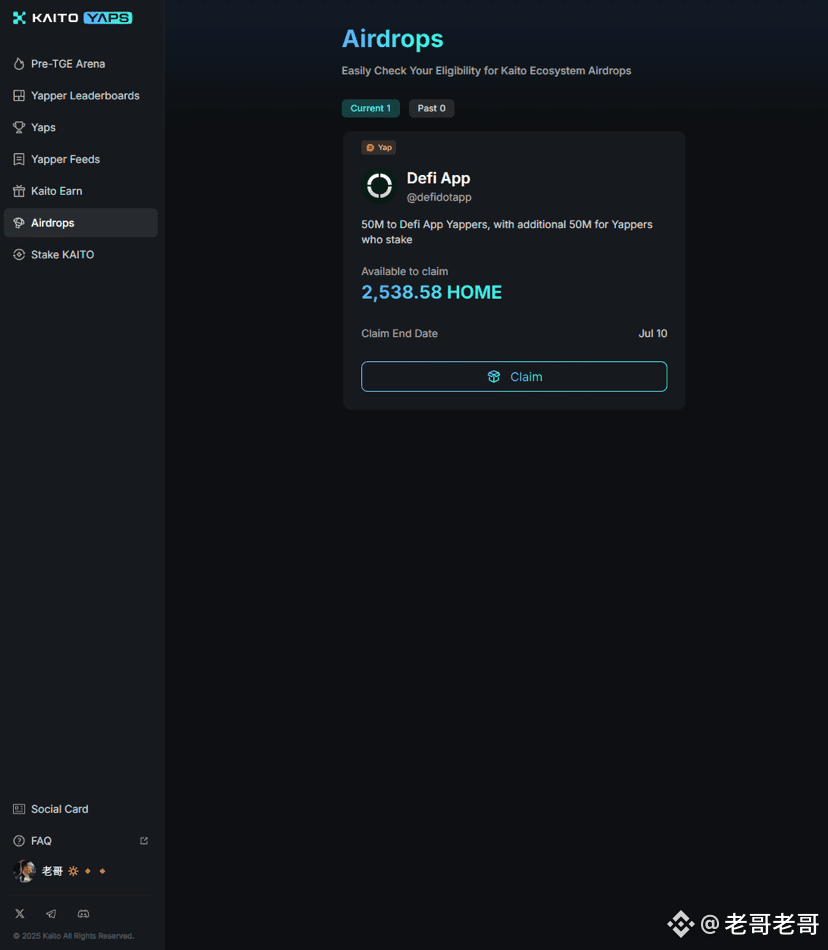Click the Available to claim label
The image size is (828, 950).
click(405, 271)
